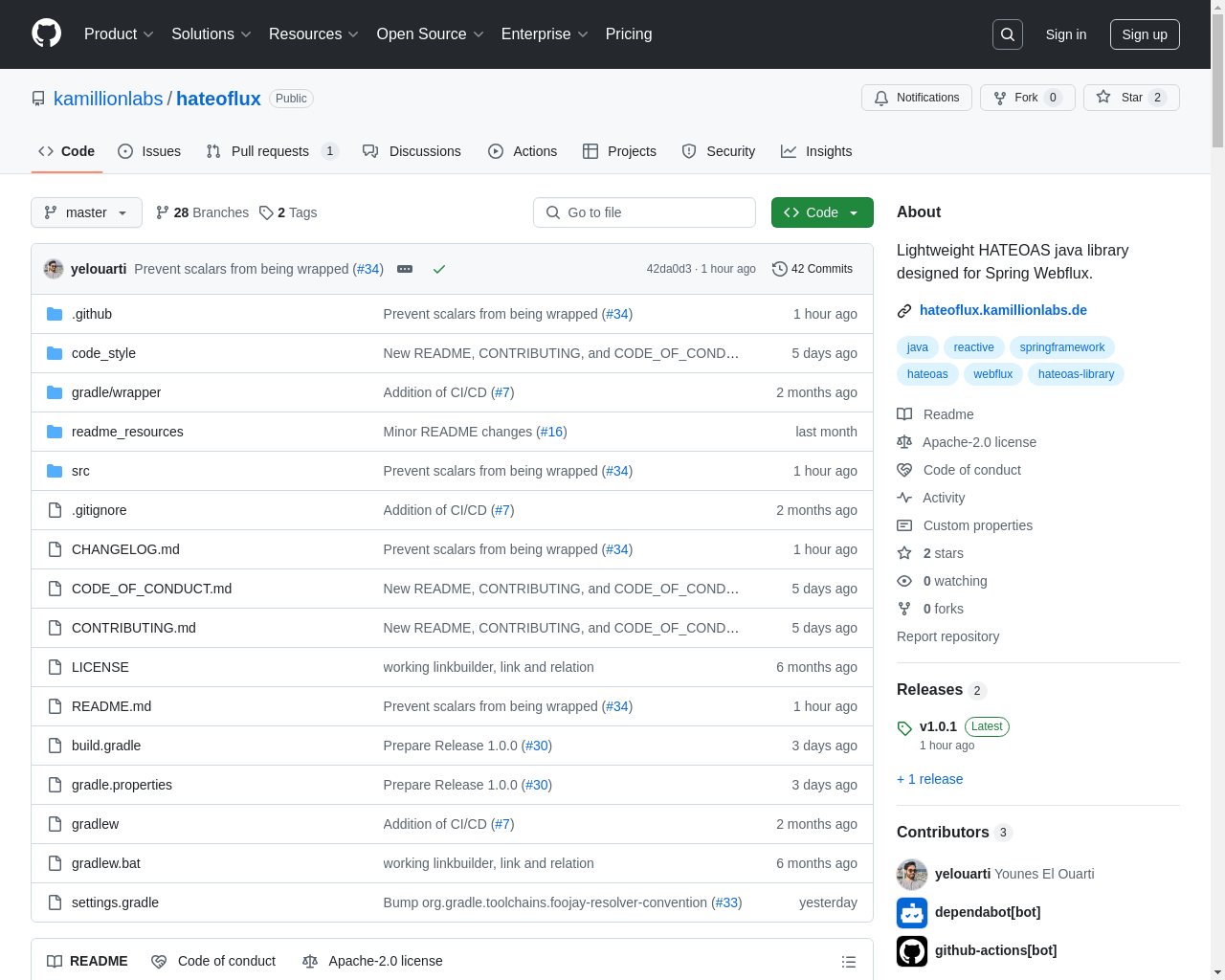Viewport: 1225px width, 980px height.
Task: Expand the Enterprise menu
Action: (x=545, y=34)
